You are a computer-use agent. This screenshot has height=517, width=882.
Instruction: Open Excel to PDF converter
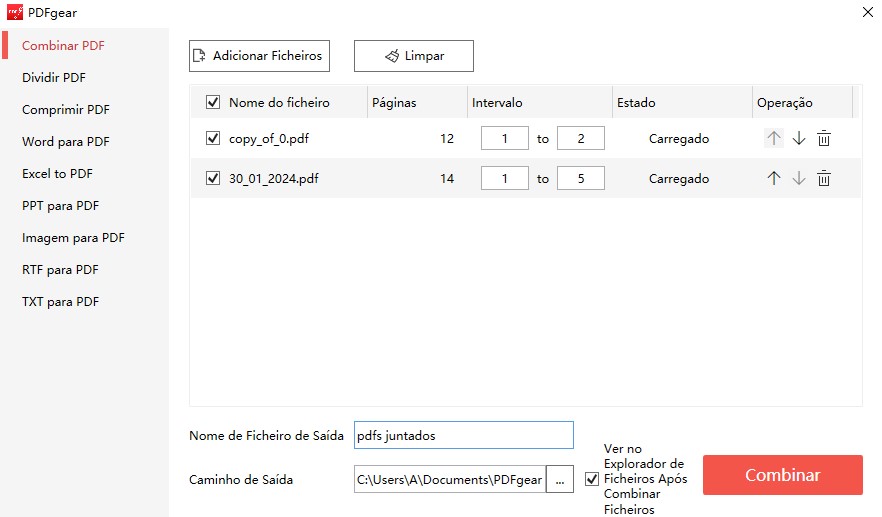57,174
